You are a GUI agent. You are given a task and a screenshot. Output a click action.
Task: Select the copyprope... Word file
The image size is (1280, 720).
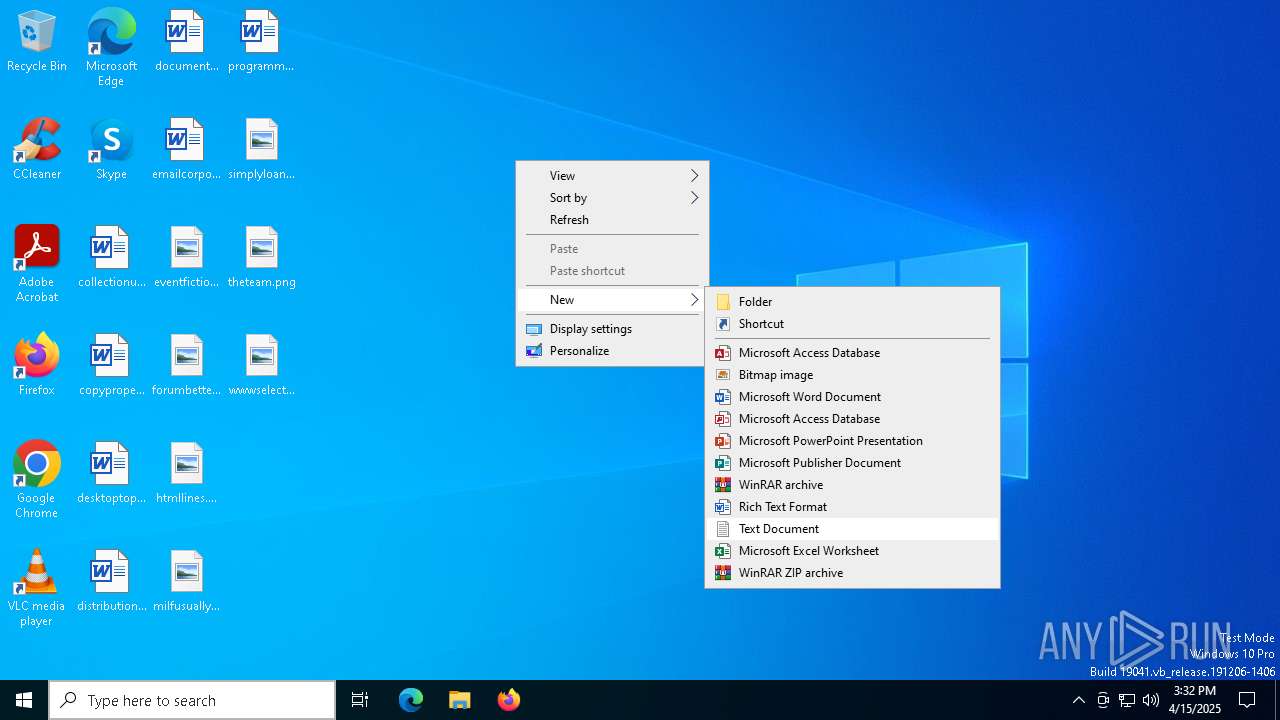pos(111,366)
